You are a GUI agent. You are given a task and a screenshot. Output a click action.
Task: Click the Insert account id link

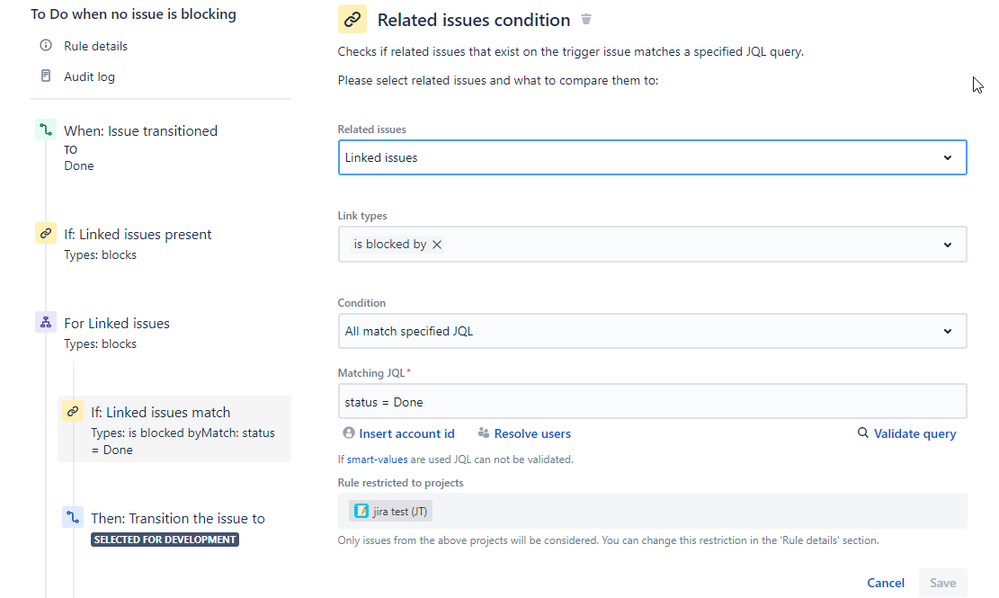(406, 434)
